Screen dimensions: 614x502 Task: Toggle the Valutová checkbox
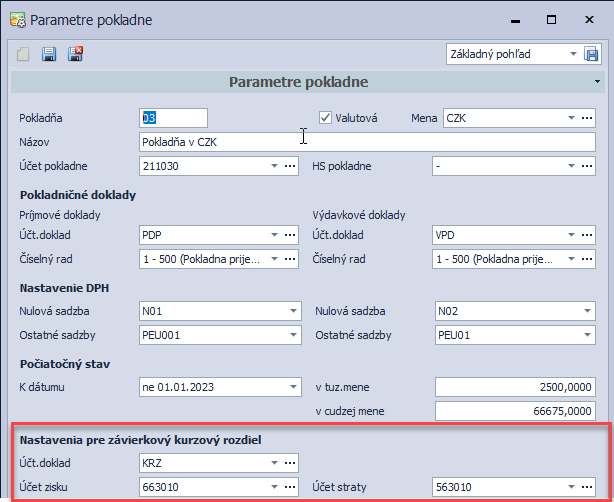pyautogui.click(x=325, y=118)
